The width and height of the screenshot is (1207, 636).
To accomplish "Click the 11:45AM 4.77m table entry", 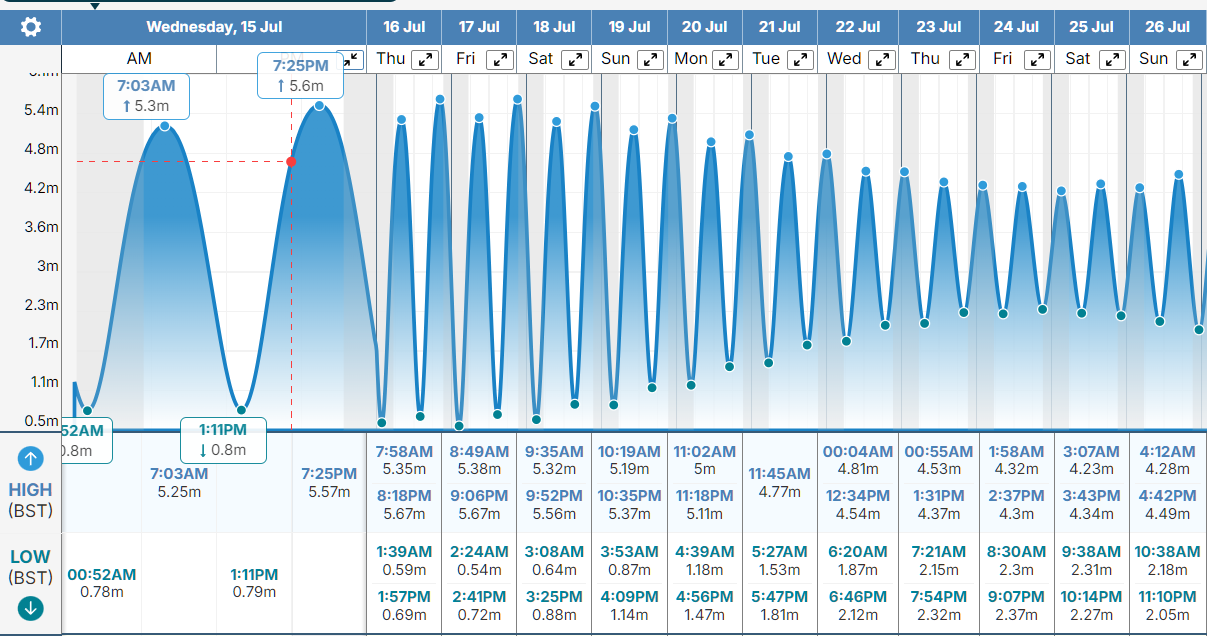I will (x=779, y=482).
